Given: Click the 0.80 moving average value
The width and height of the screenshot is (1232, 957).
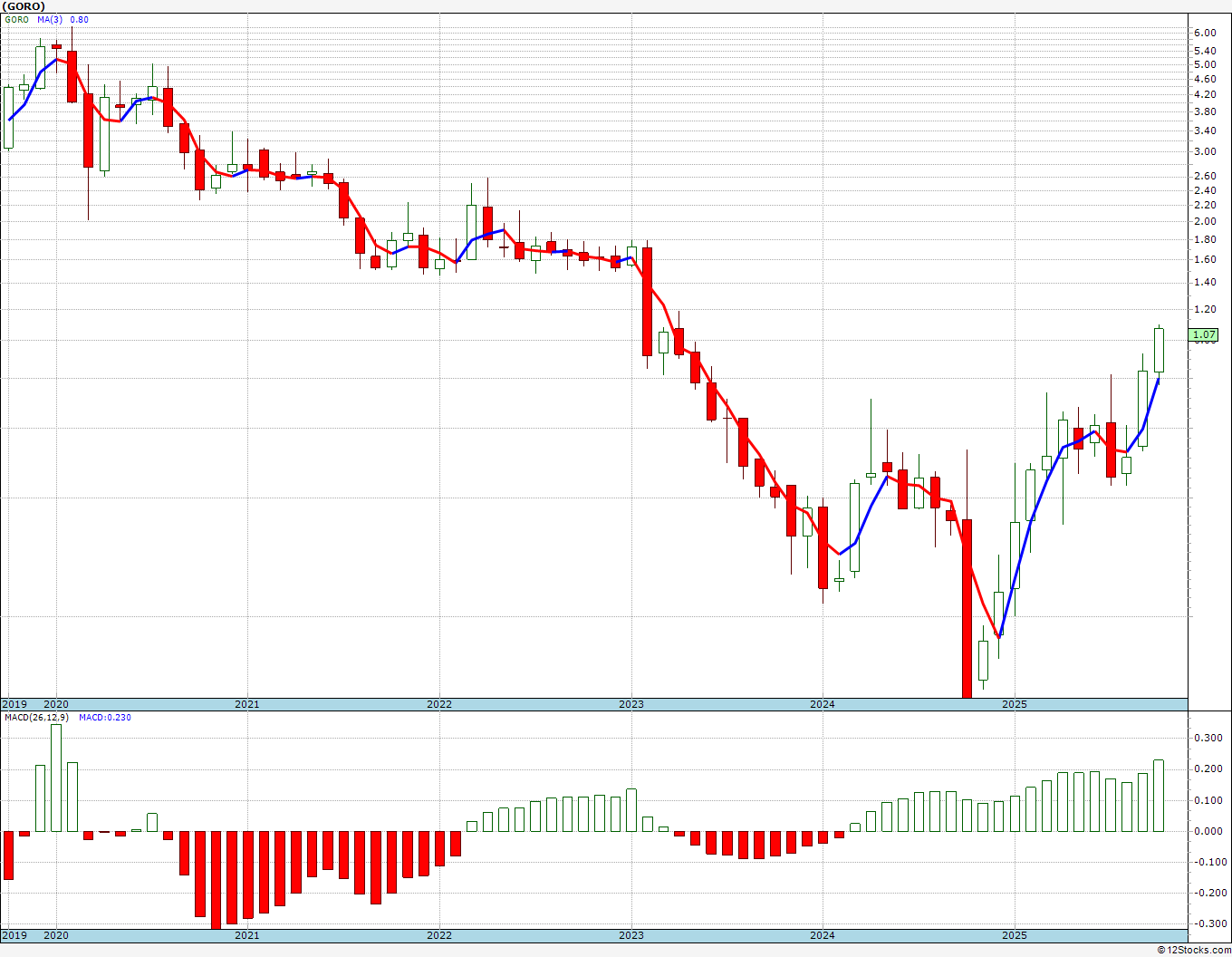Looking at the screenshot, I should 80,19.
